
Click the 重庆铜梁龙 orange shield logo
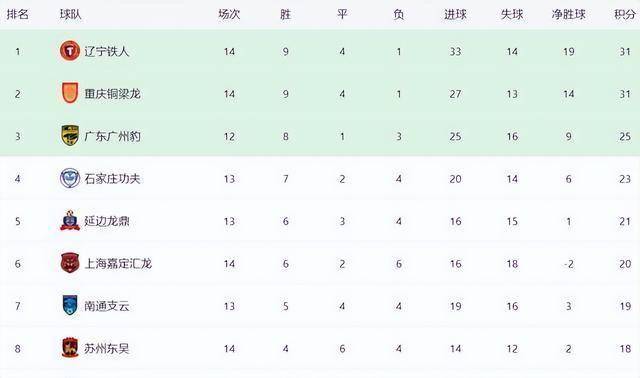(70, 93)
